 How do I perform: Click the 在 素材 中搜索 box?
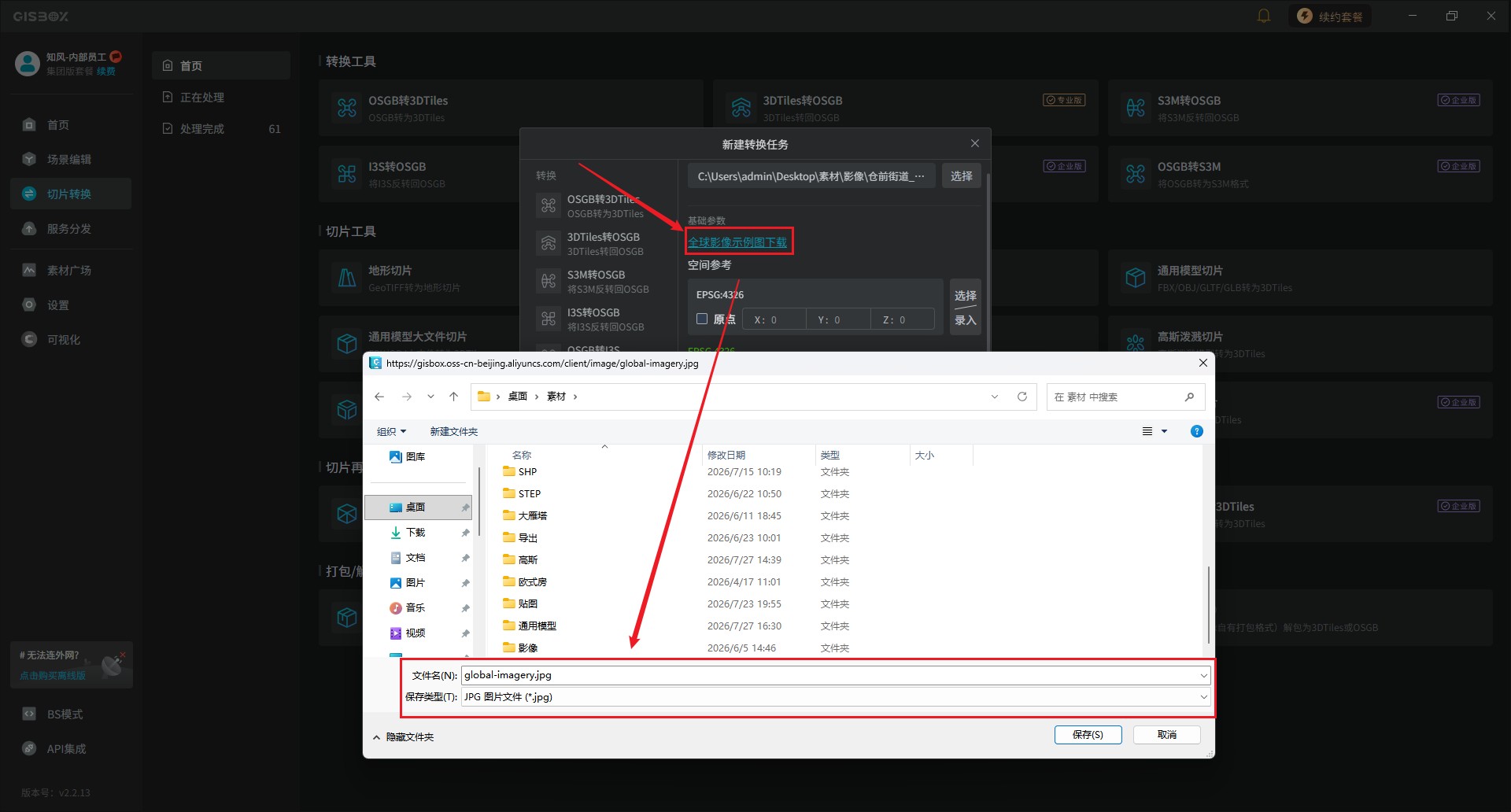coord(1125,397)
